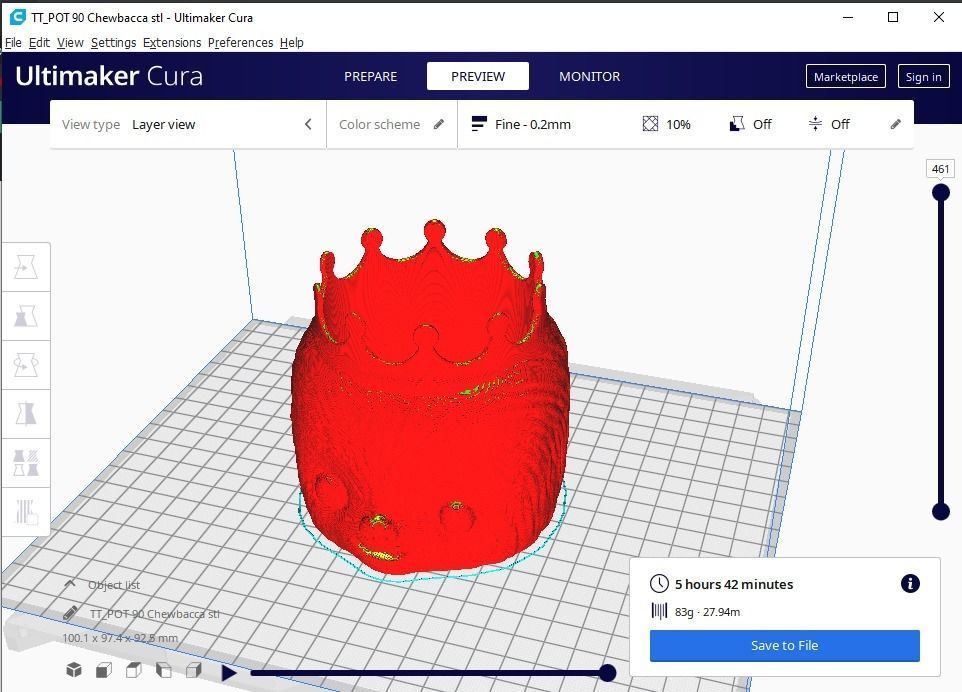
Task: Click the infill 10% icon
Action: point(650,124)
